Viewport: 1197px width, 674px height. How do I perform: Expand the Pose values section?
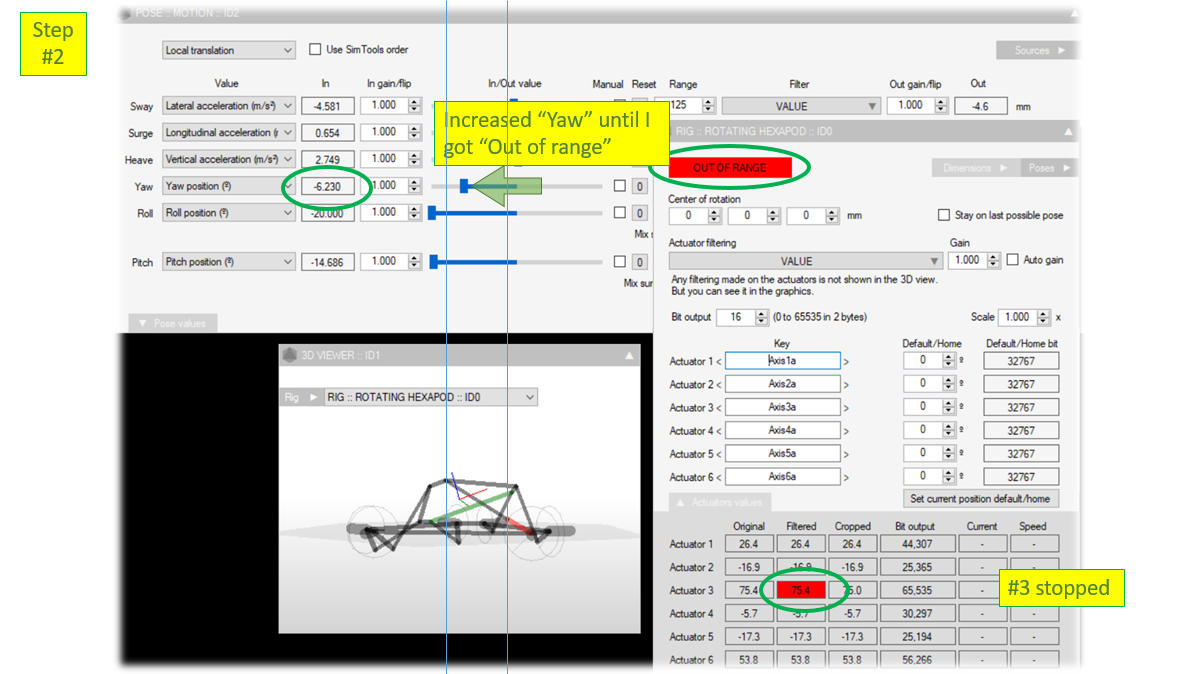click(x=173, y=323)
